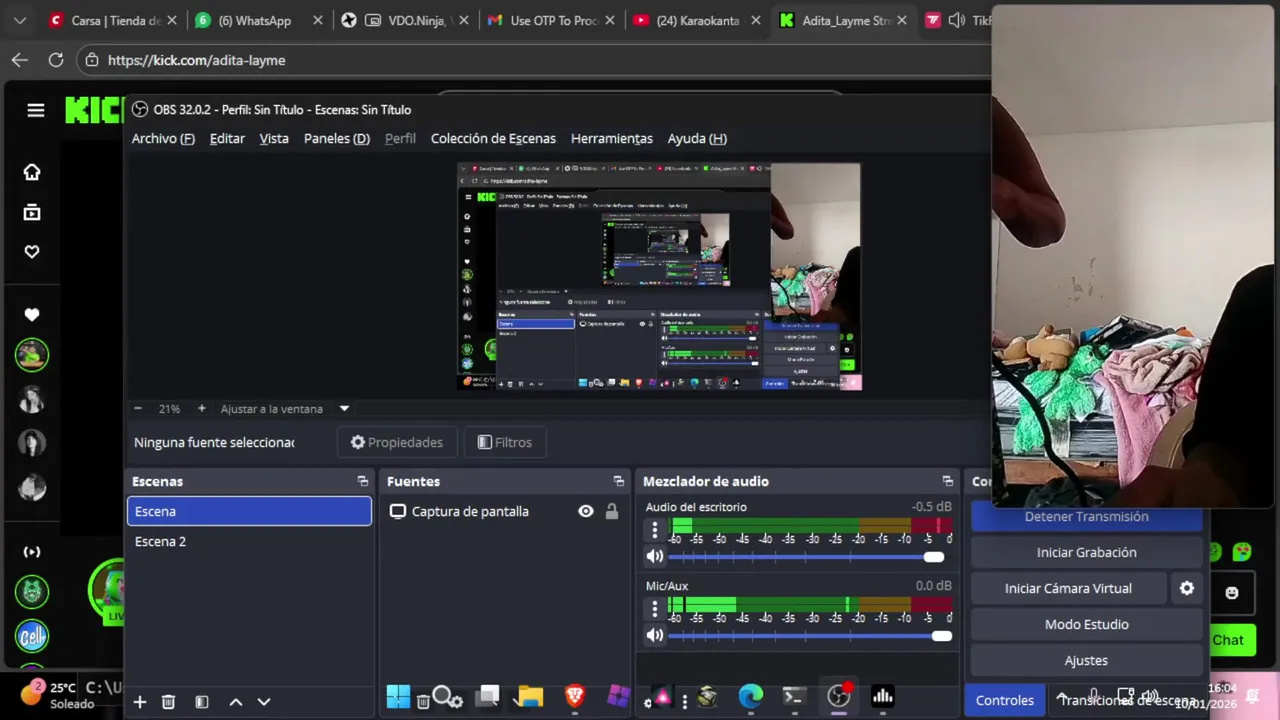Open File Explorer from the taskbar

point(530,696)
